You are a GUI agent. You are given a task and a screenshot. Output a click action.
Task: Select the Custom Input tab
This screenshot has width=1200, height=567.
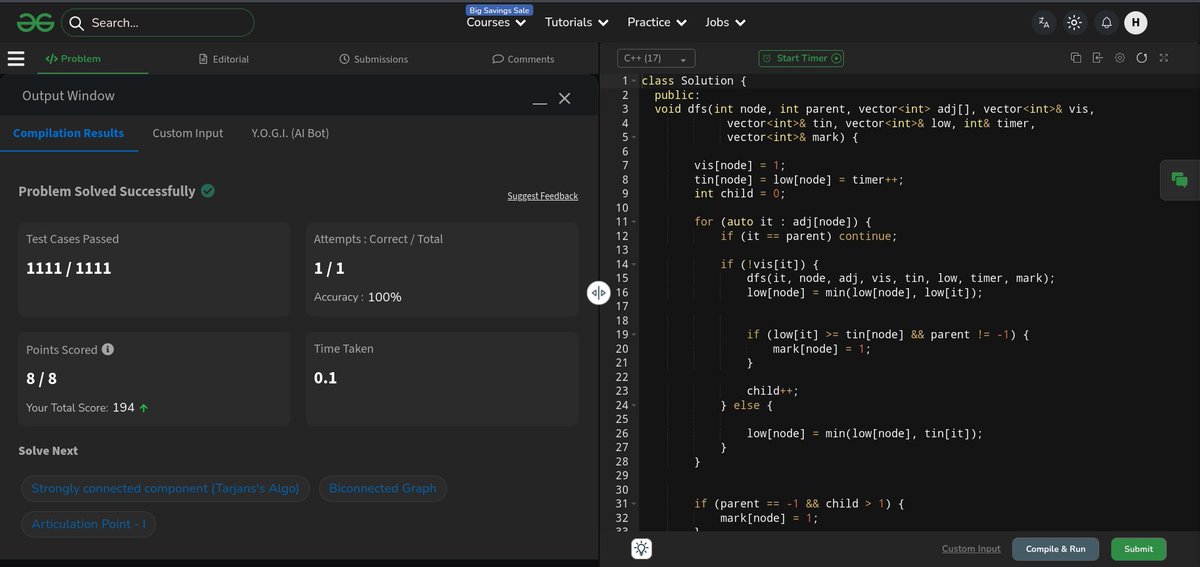coord(188,132)
